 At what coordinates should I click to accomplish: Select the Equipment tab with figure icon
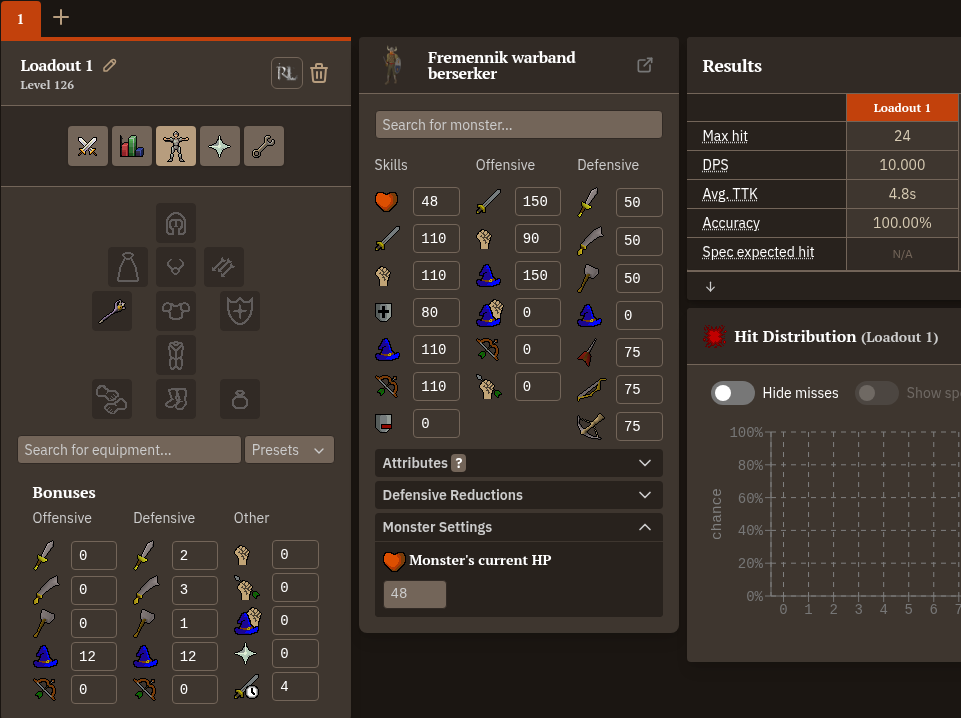[x=176, y=146]
